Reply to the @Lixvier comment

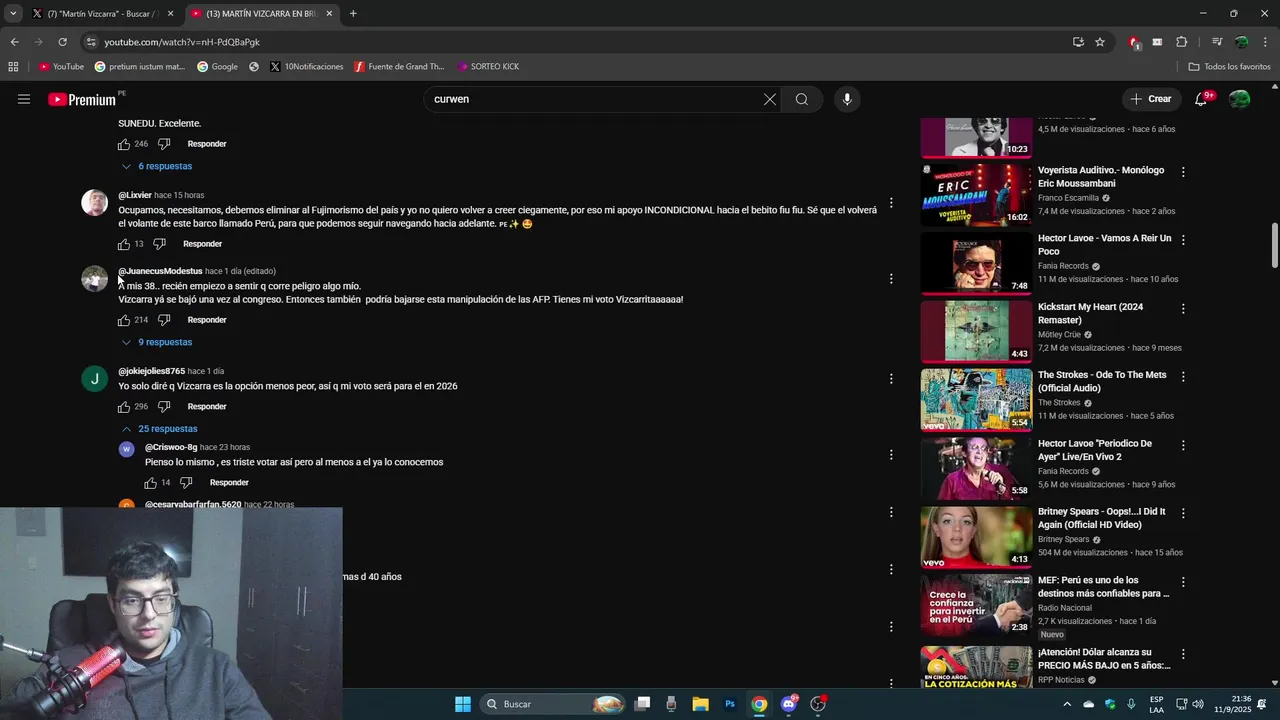coord(202,244)
